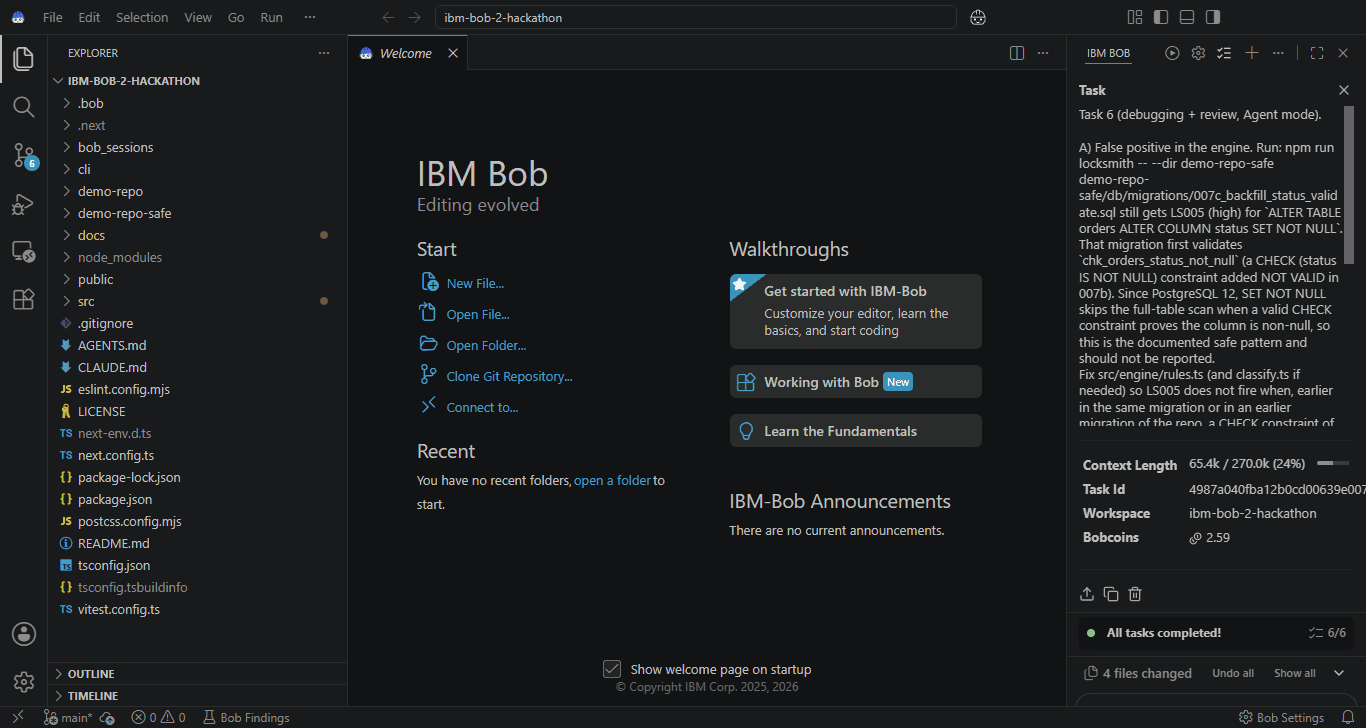Screen dimensions: 1366x728
Task: Open the Bob panel ellipsis menu
Action: pos(1278,53)
